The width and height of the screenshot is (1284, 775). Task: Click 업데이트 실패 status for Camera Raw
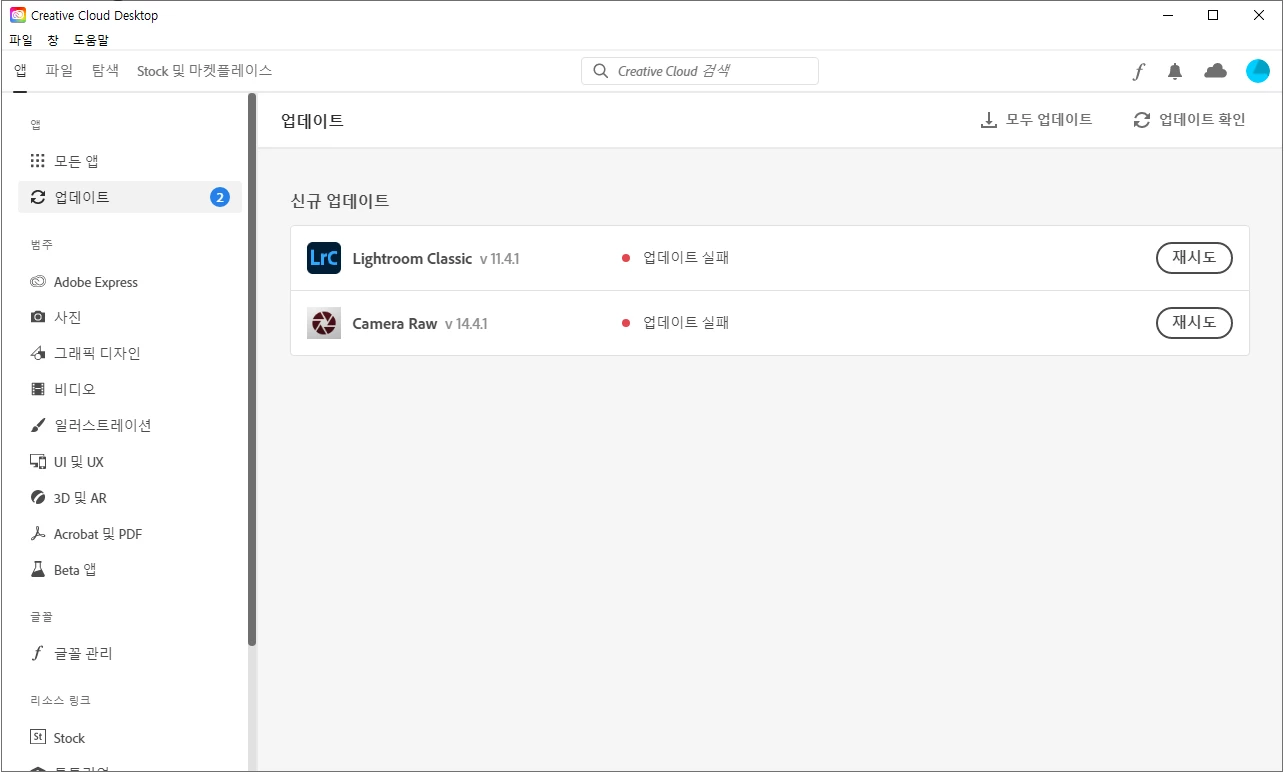tap(686, 323)
